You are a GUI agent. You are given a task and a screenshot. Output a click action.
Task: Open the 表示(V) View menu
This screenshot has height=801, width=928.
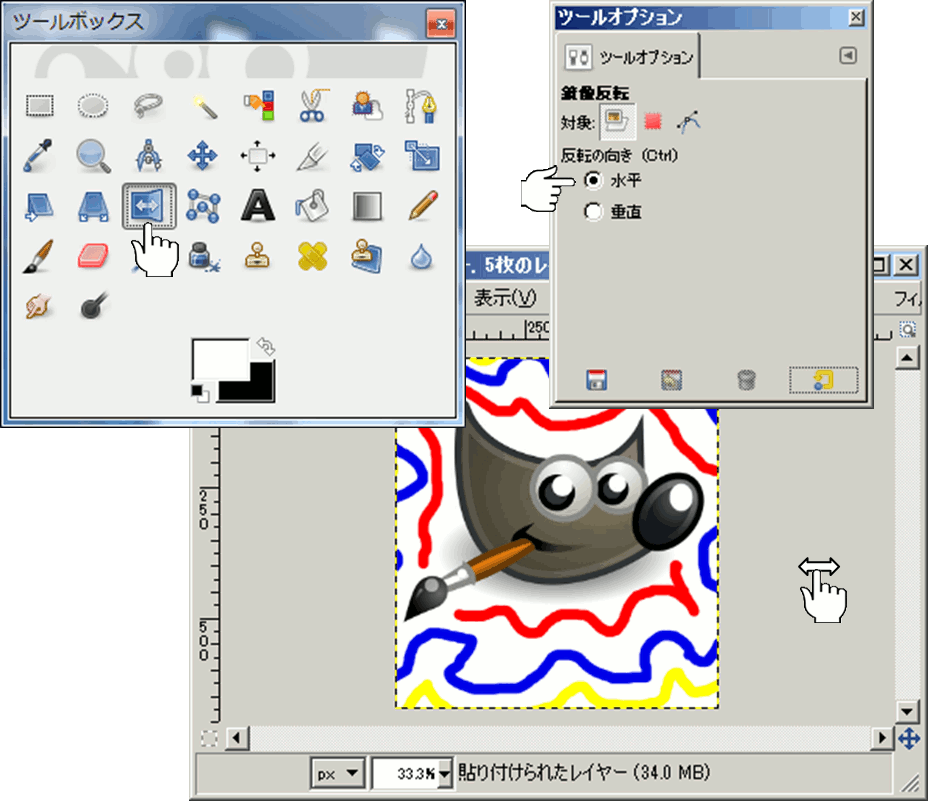[505, 298]
